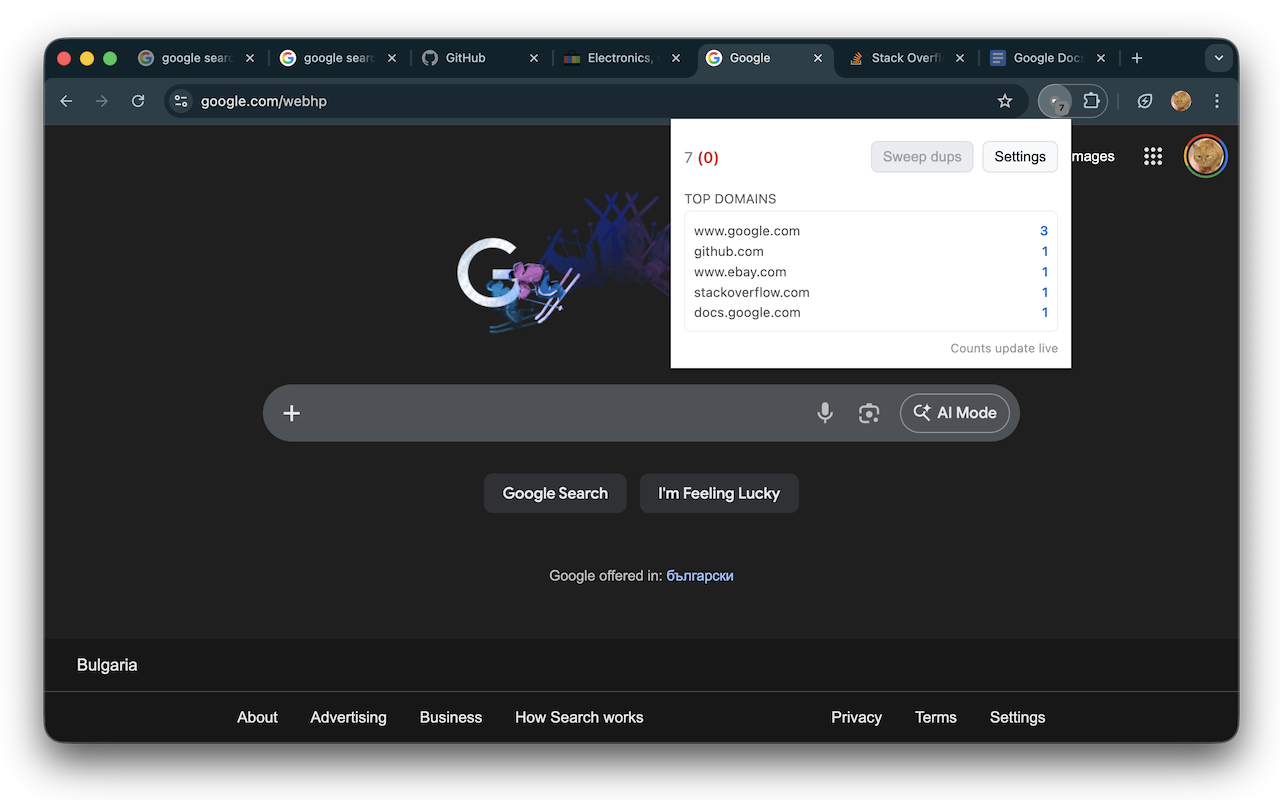Open the About link in the footer
Viewport: 1280px width, 800px height.
click(x=257, y=717)
